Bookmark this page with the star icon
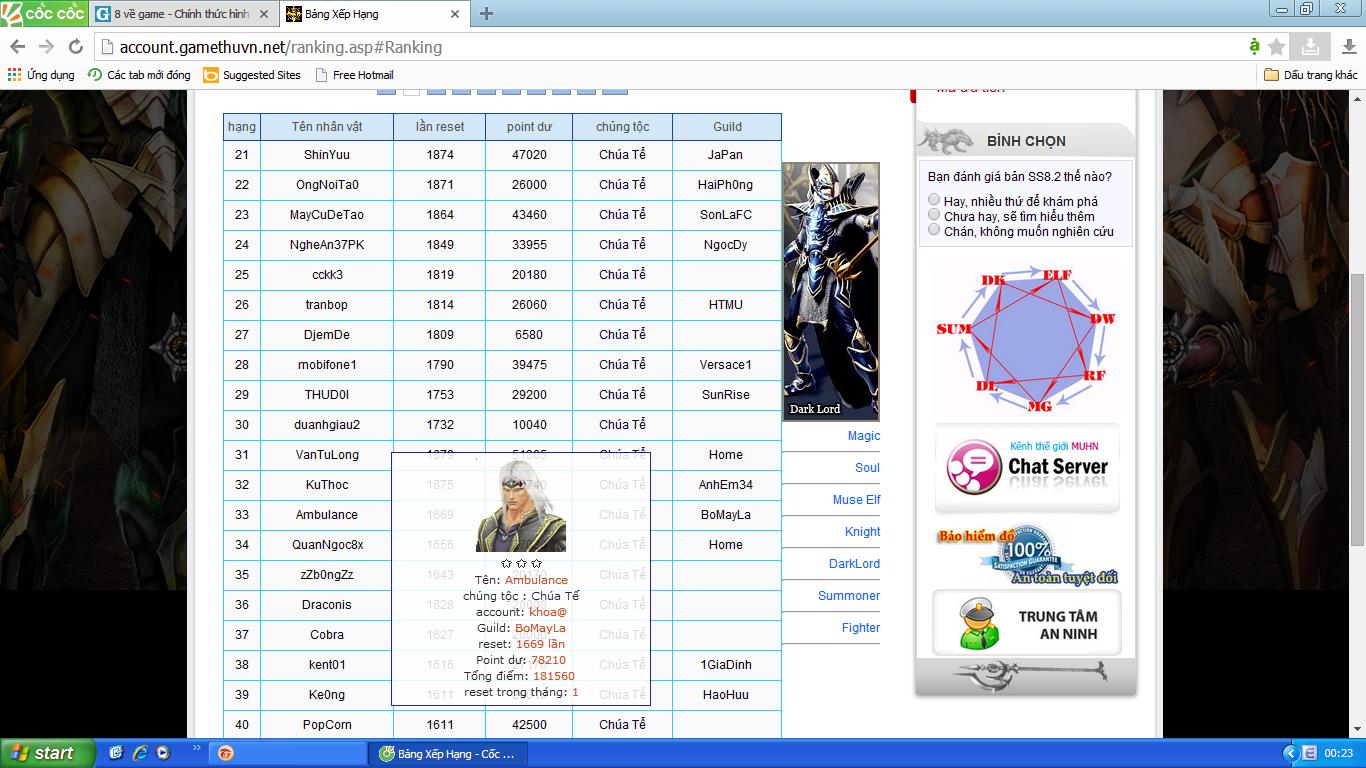The height and width of the screenshot is (768, 1366). pyautogui.click(x=1276, y=47)
